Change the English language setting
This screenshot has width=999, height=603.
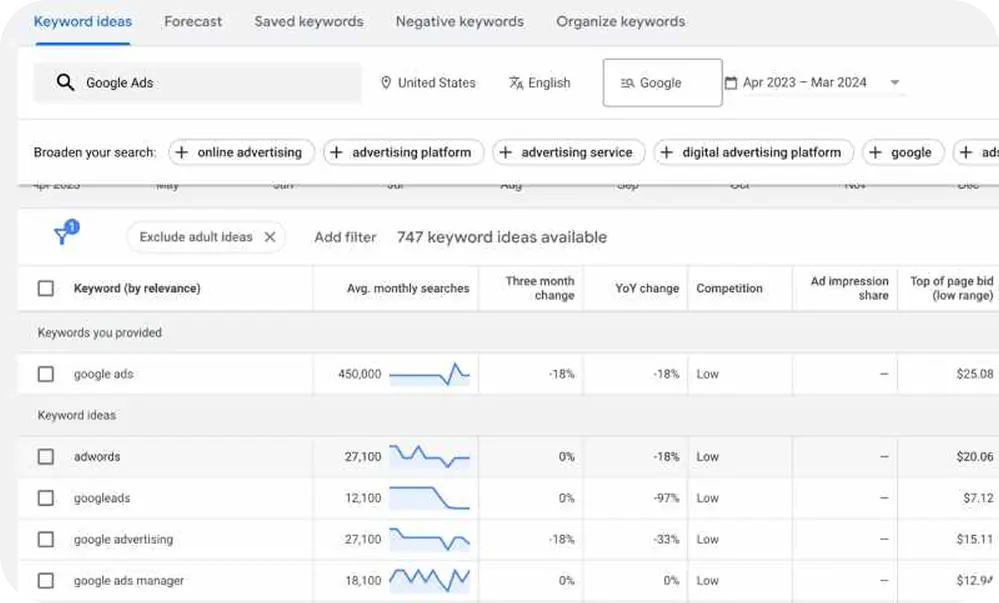point(540,83)
